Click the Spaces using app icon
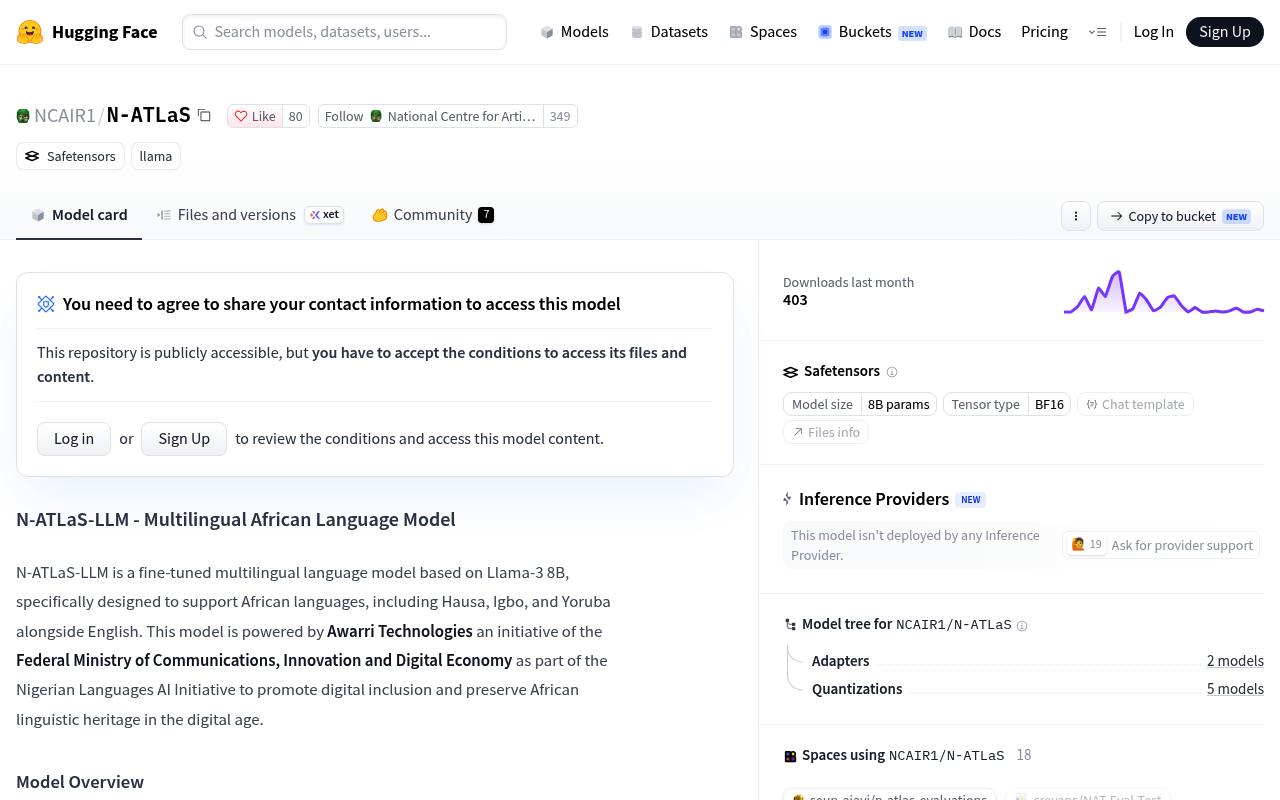This screenshot has width=1280, height=800. 790,756
